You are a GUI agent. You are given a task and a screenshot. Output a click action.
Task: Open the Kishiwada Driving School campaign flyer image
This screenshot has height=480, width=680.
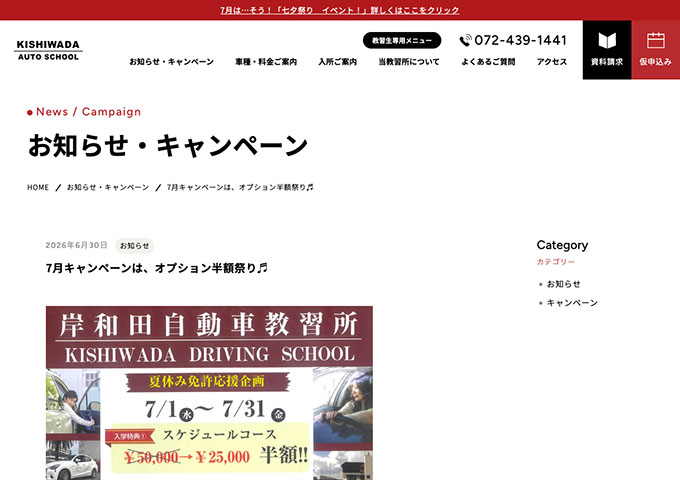coord(209,393)
